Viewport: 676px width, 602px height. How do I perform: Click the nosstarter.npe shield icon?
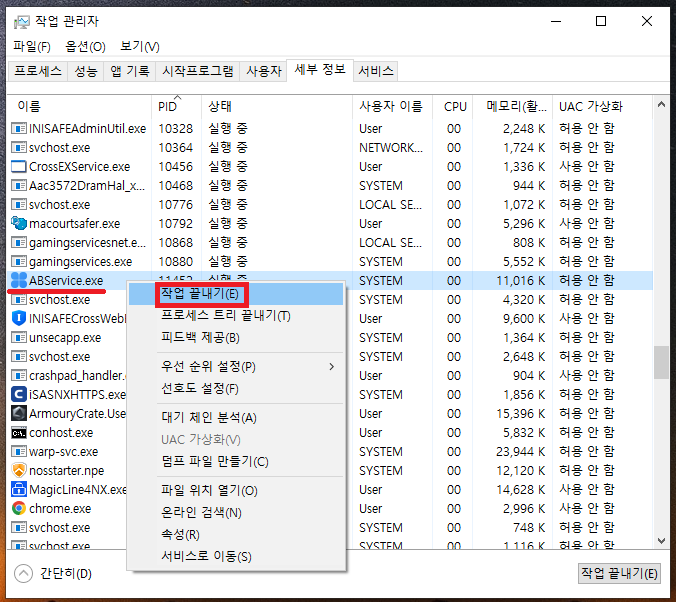pos(19,470)
